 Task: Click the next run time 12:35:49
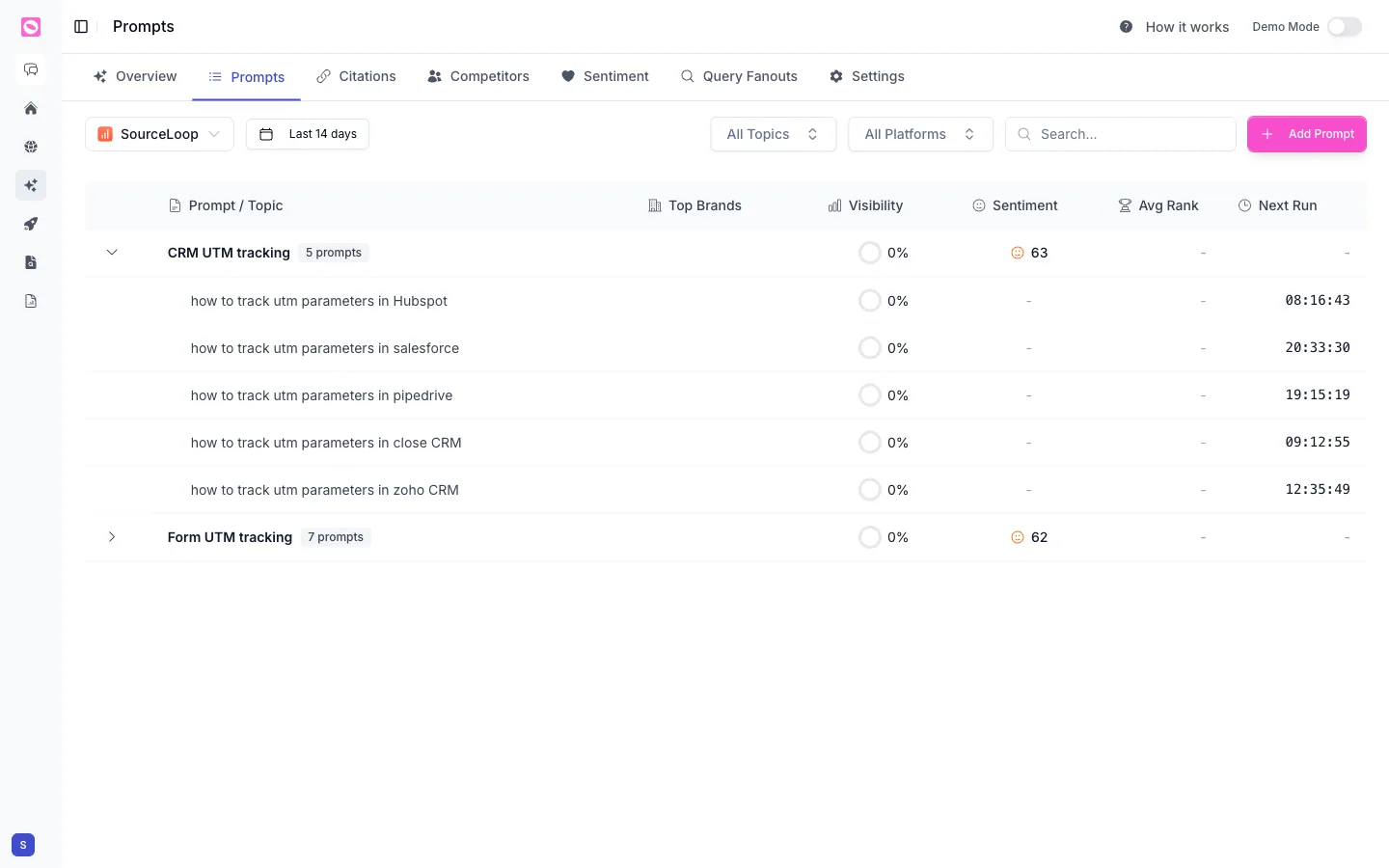(1318, 489)
